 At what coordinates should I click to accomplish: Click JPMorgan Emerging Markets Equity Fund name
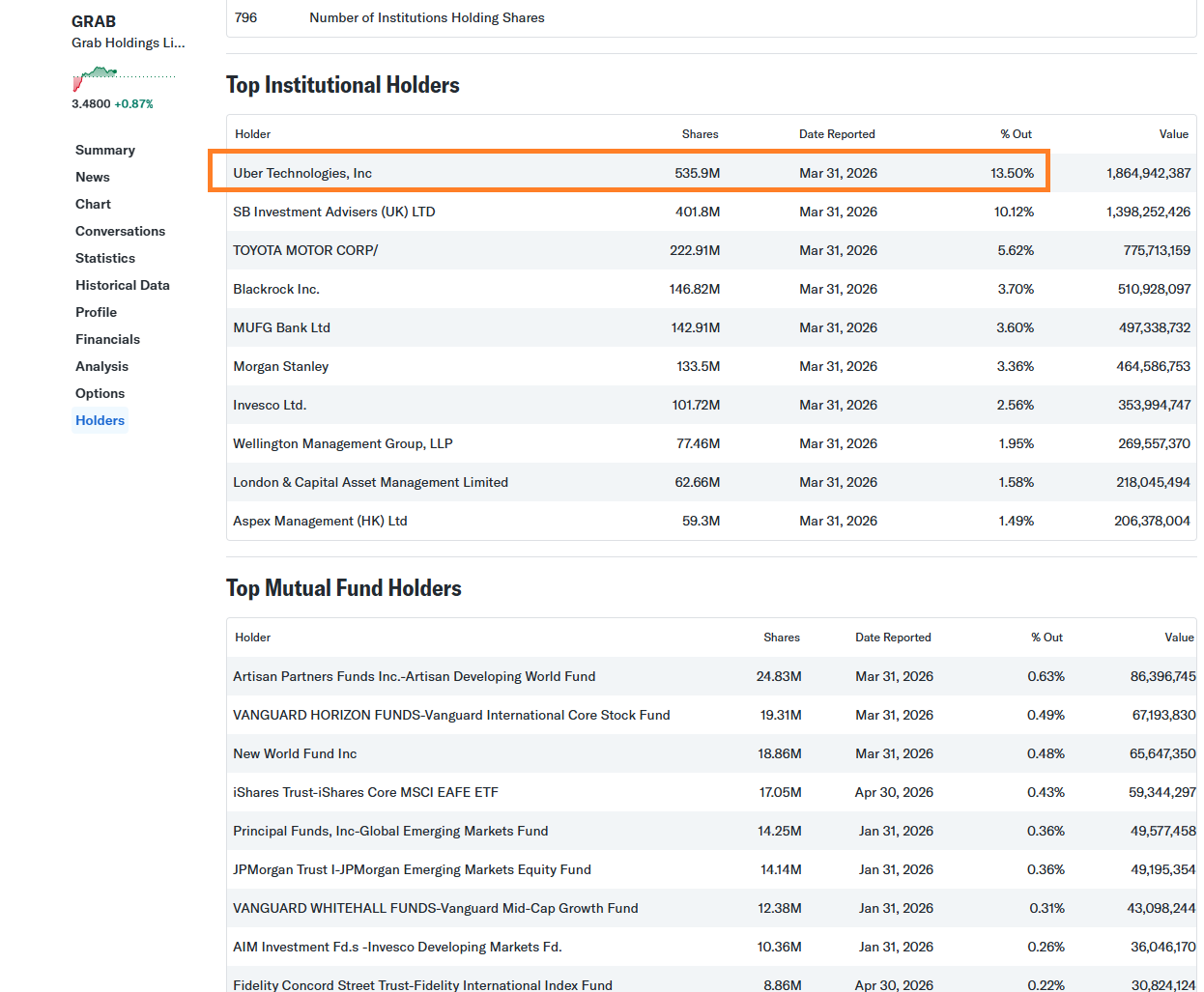412,869
